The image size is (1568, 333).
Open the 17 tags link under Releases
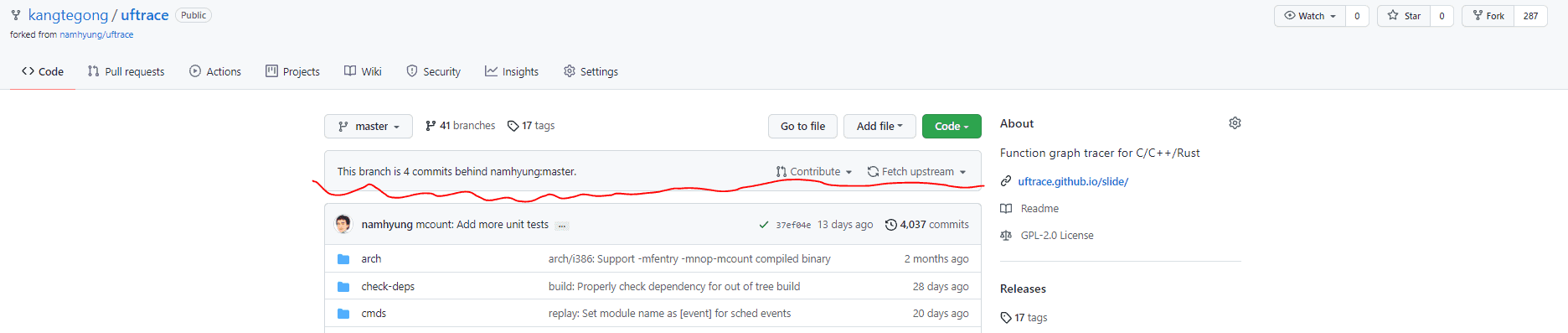(1024, 318)
